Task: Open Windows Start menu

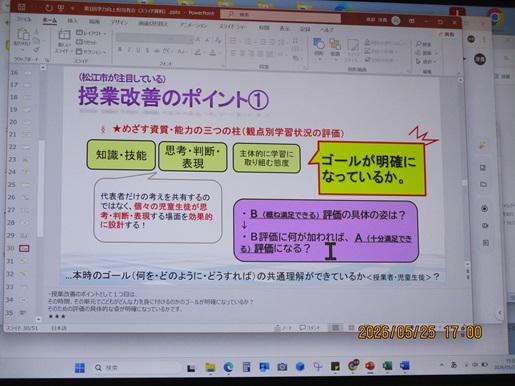Action: tap(80, 368)
